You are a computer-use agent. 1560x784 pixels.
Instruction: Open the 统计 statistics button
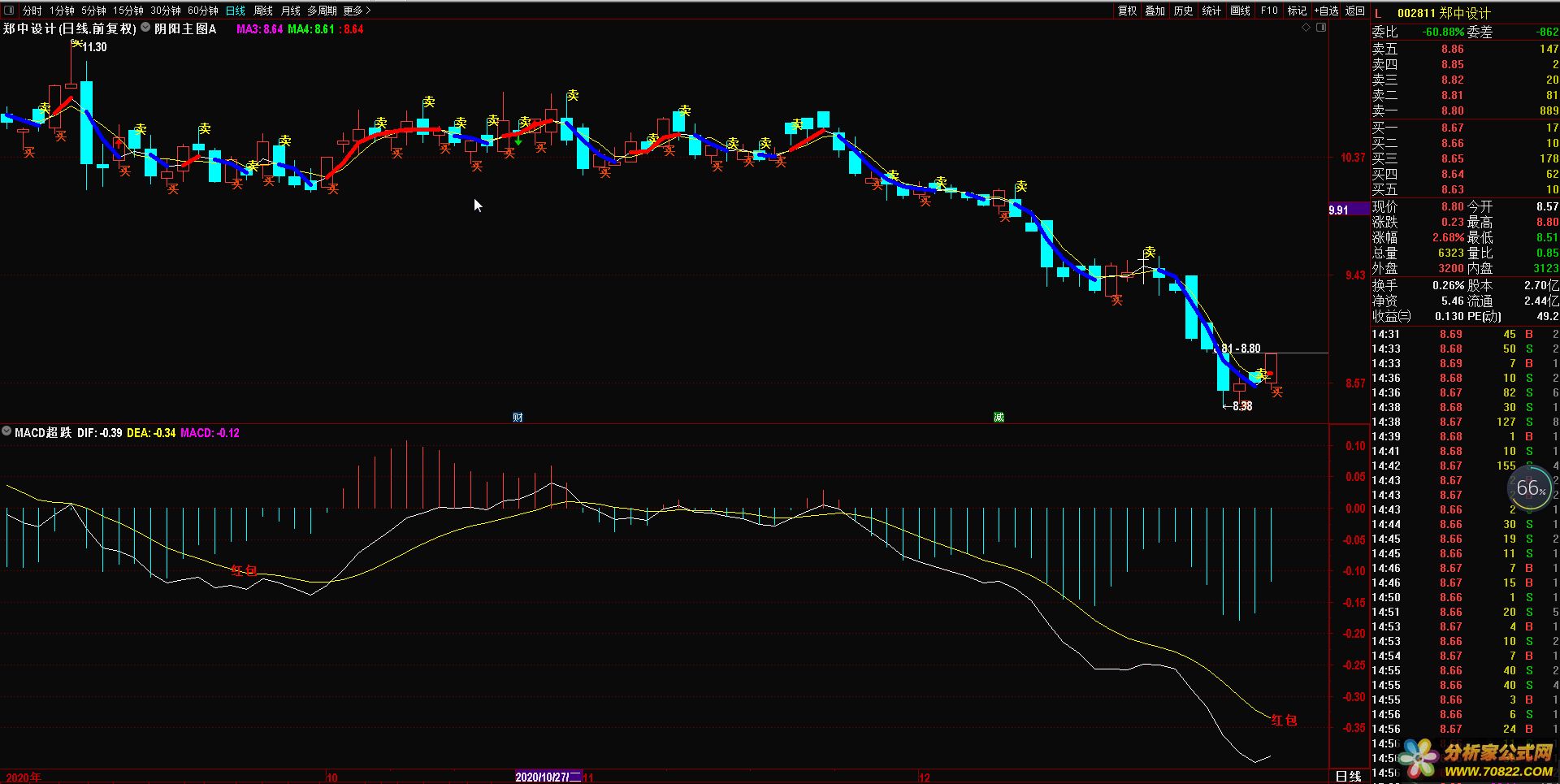[1211, 11]
